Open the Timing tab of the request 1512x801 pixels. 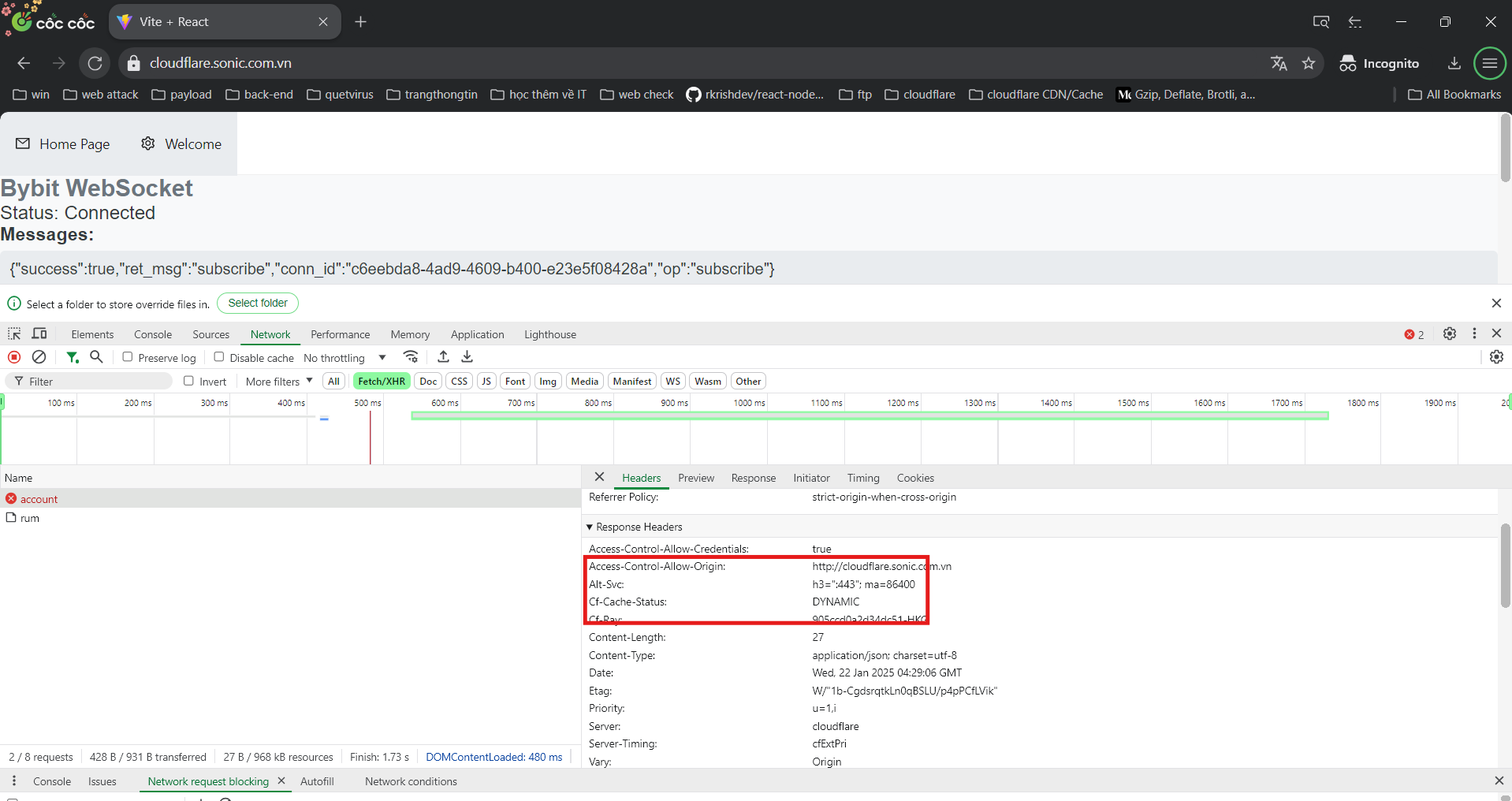click(x=862, y=478)
